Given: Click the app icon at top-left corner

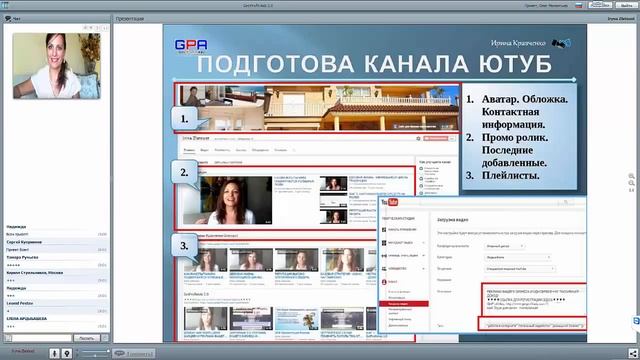Looking at the screenshot, I should pyautogui.click(x=5, y=5).
